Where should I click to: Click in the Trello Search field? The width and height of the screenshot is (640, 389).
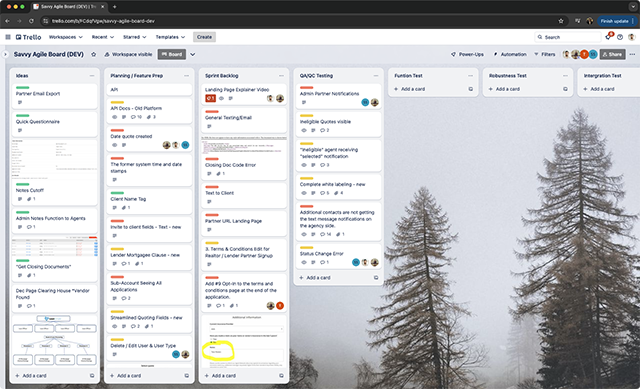click(x=568, y=37)
